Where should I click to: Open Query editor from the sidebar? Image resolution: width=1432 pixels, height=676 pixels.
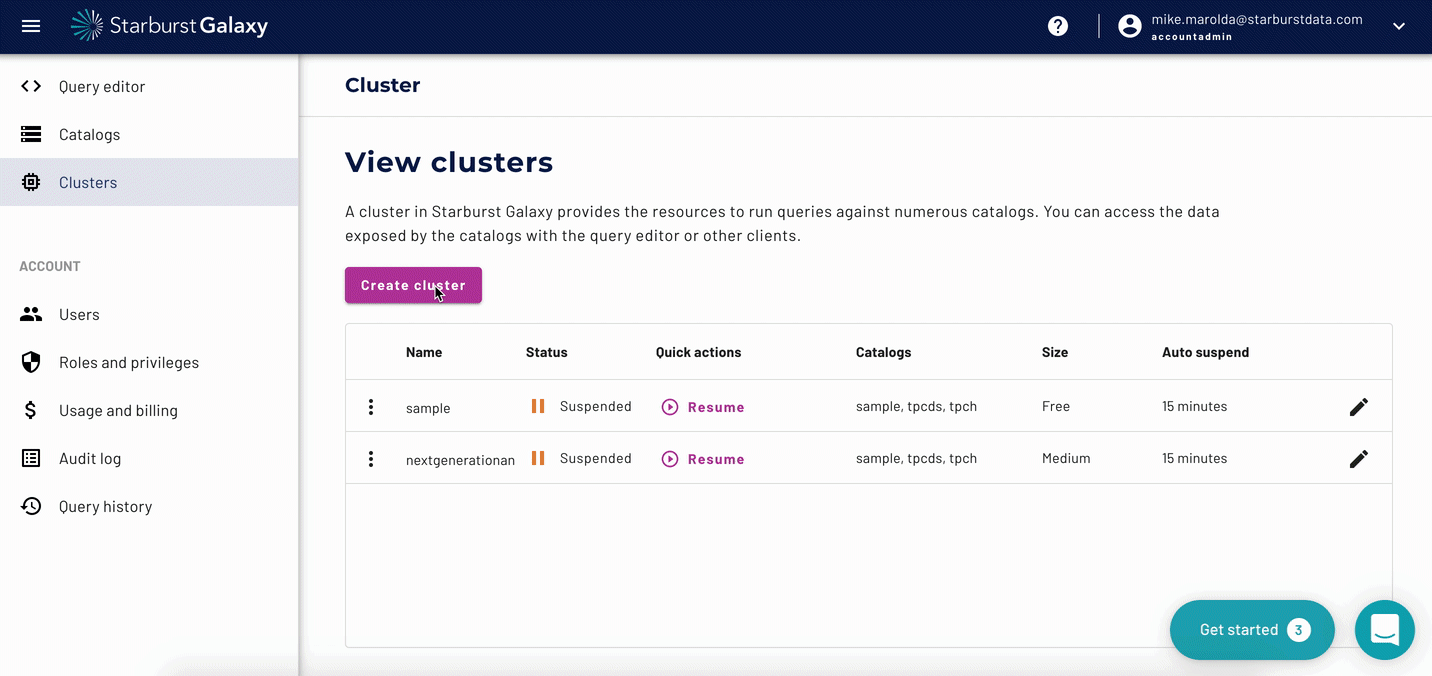point(149,86)
